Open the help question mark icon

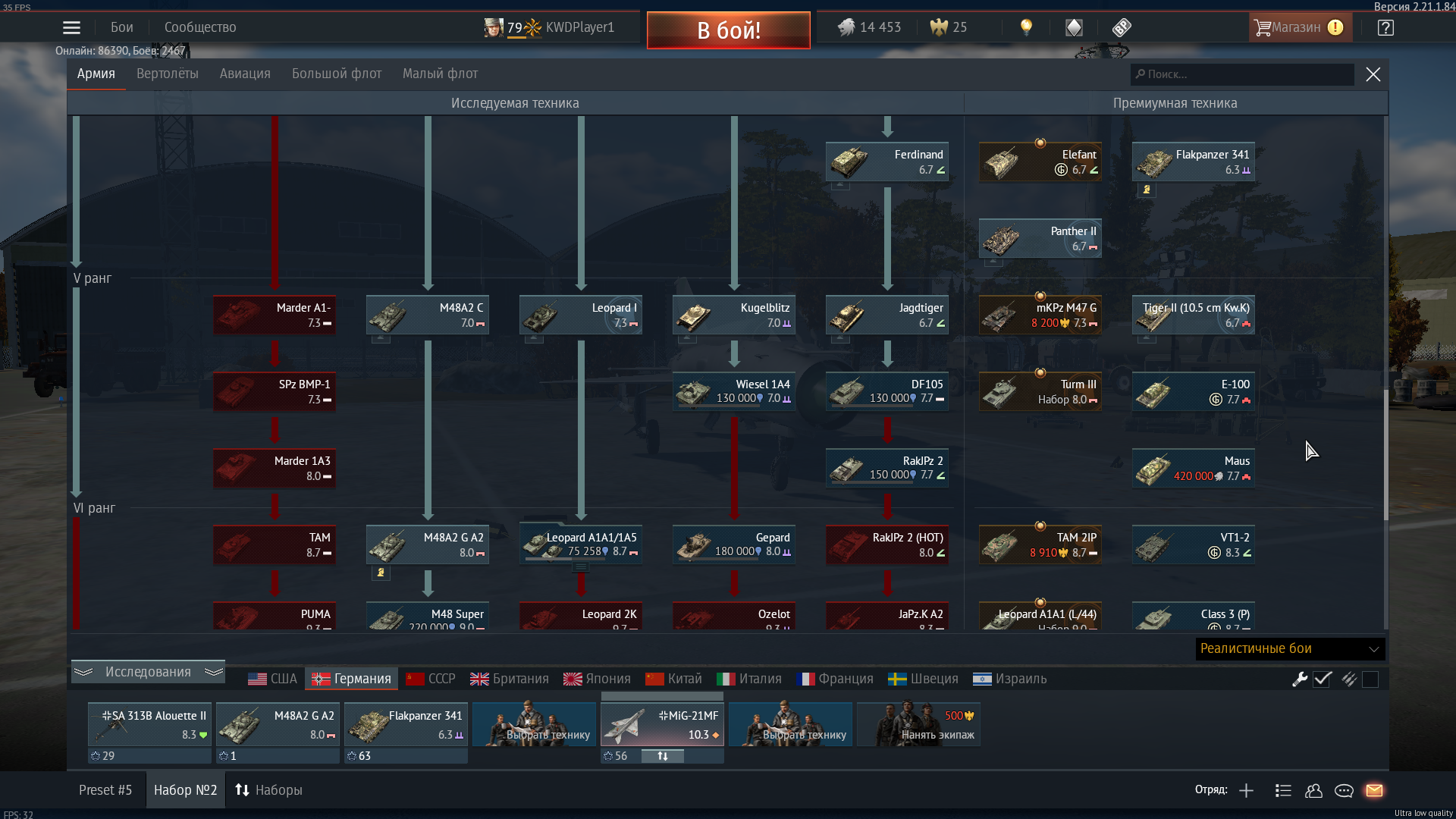click(1385, 27)
